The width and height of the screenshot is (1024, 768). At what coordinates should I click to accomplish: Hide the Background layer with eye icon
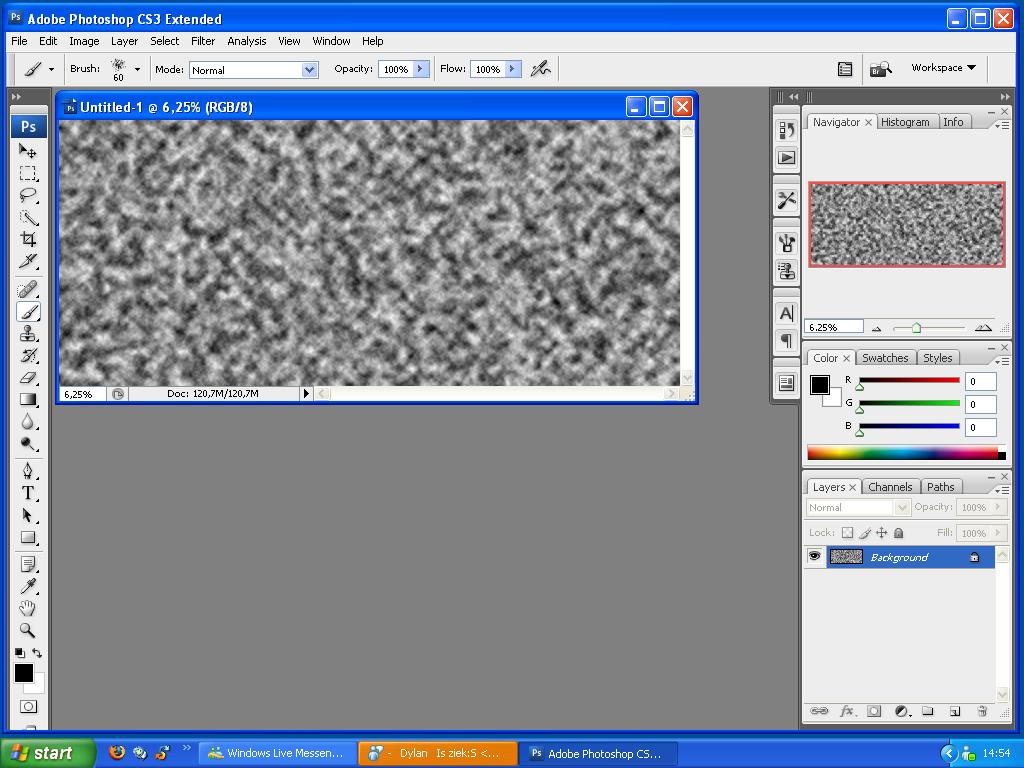pos(815,557)
